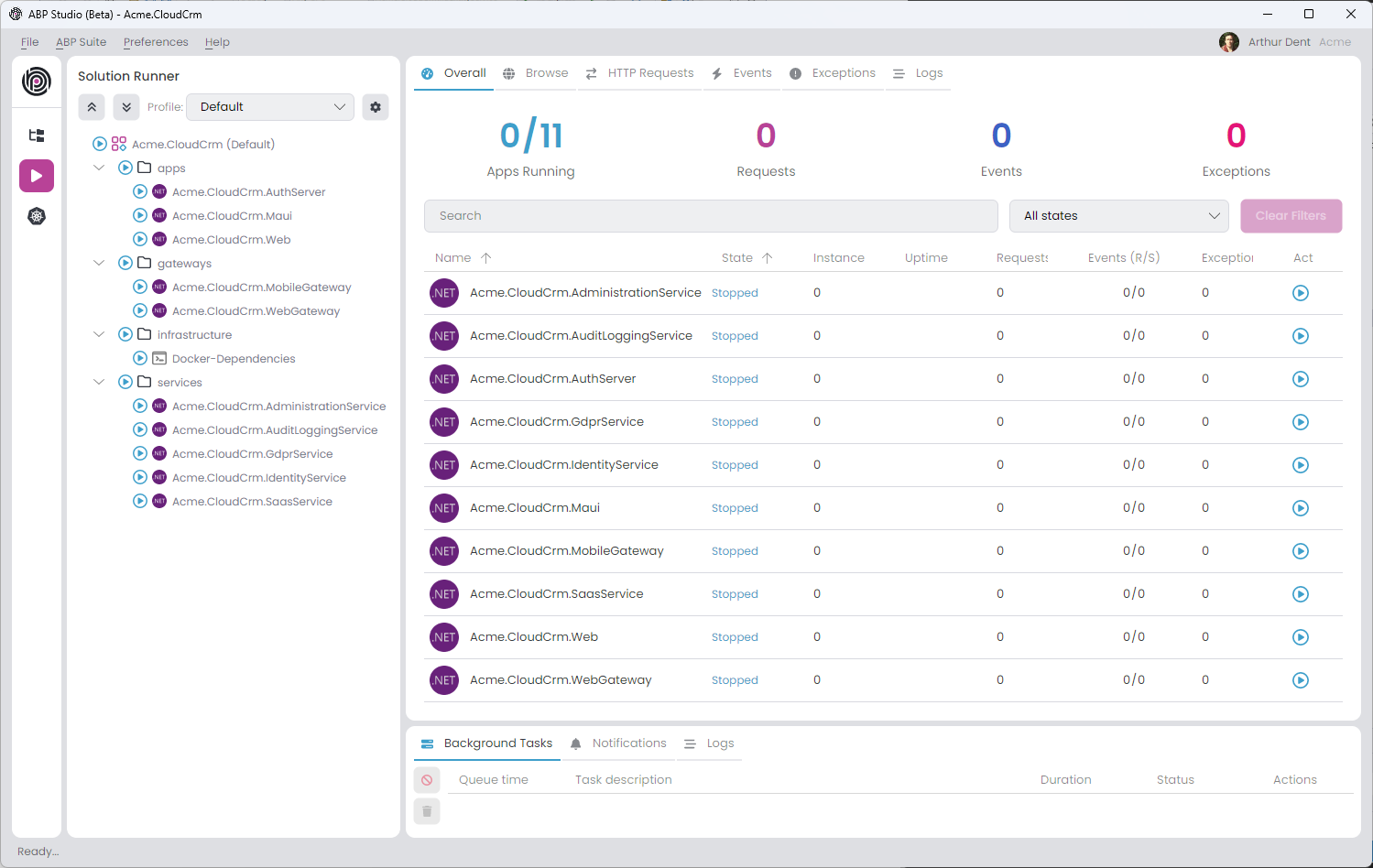Viewport: 1373px width, 868px height.
Task: Click the Clear Filters button
Action: click(1291, 216)
